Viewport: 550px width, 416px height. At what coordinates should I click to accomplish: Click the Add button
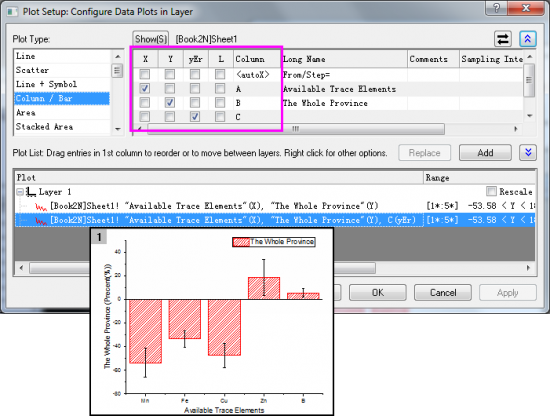tap(485, 153)
